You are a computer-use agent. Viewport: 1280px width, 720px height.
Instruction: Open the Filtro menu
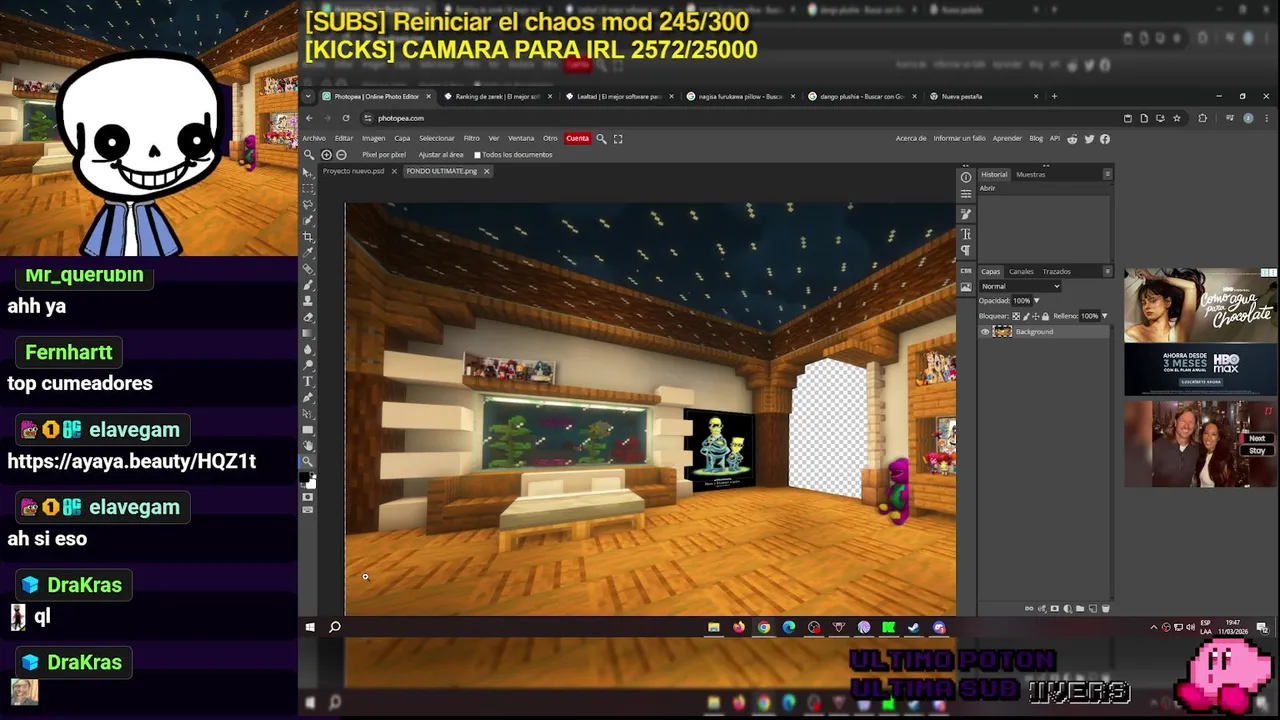tap(471, 138)
